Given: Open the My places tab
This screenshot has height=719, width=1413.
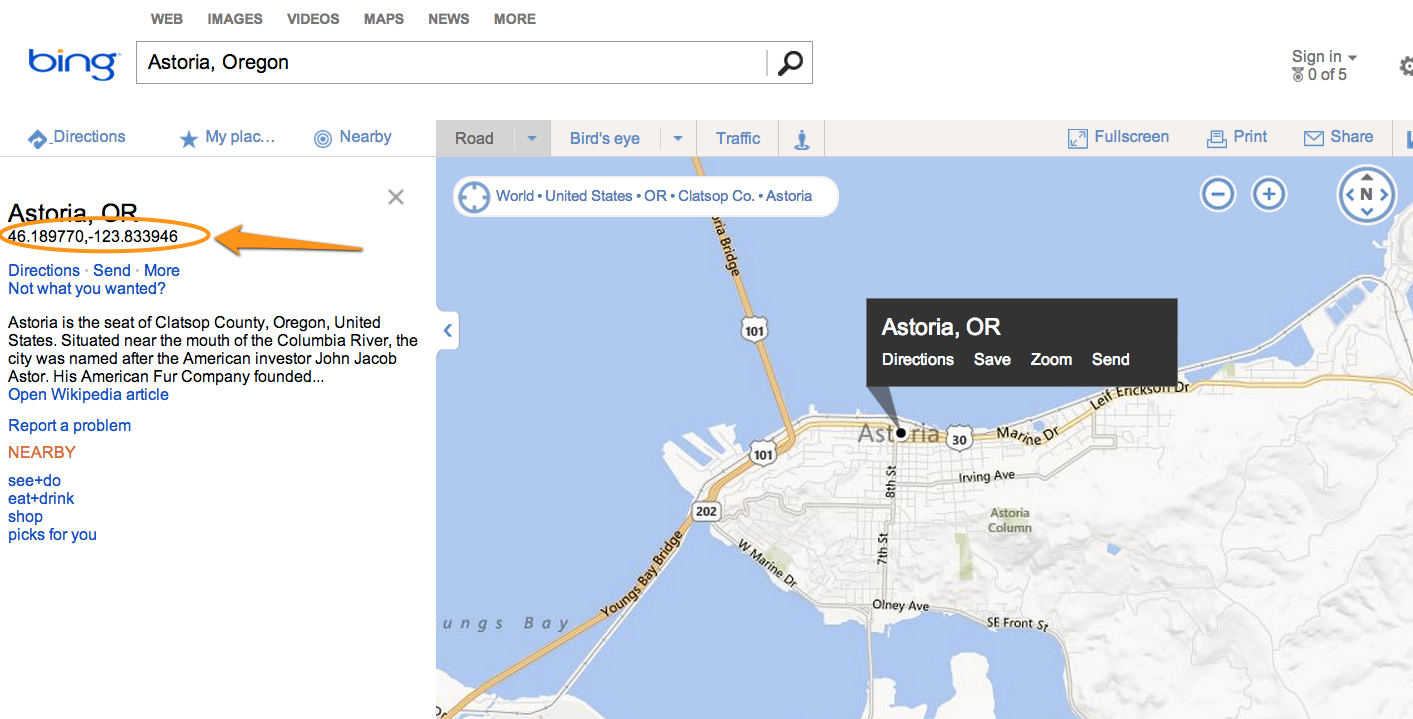Looking at the screenshot, I should tap(227, 138).
